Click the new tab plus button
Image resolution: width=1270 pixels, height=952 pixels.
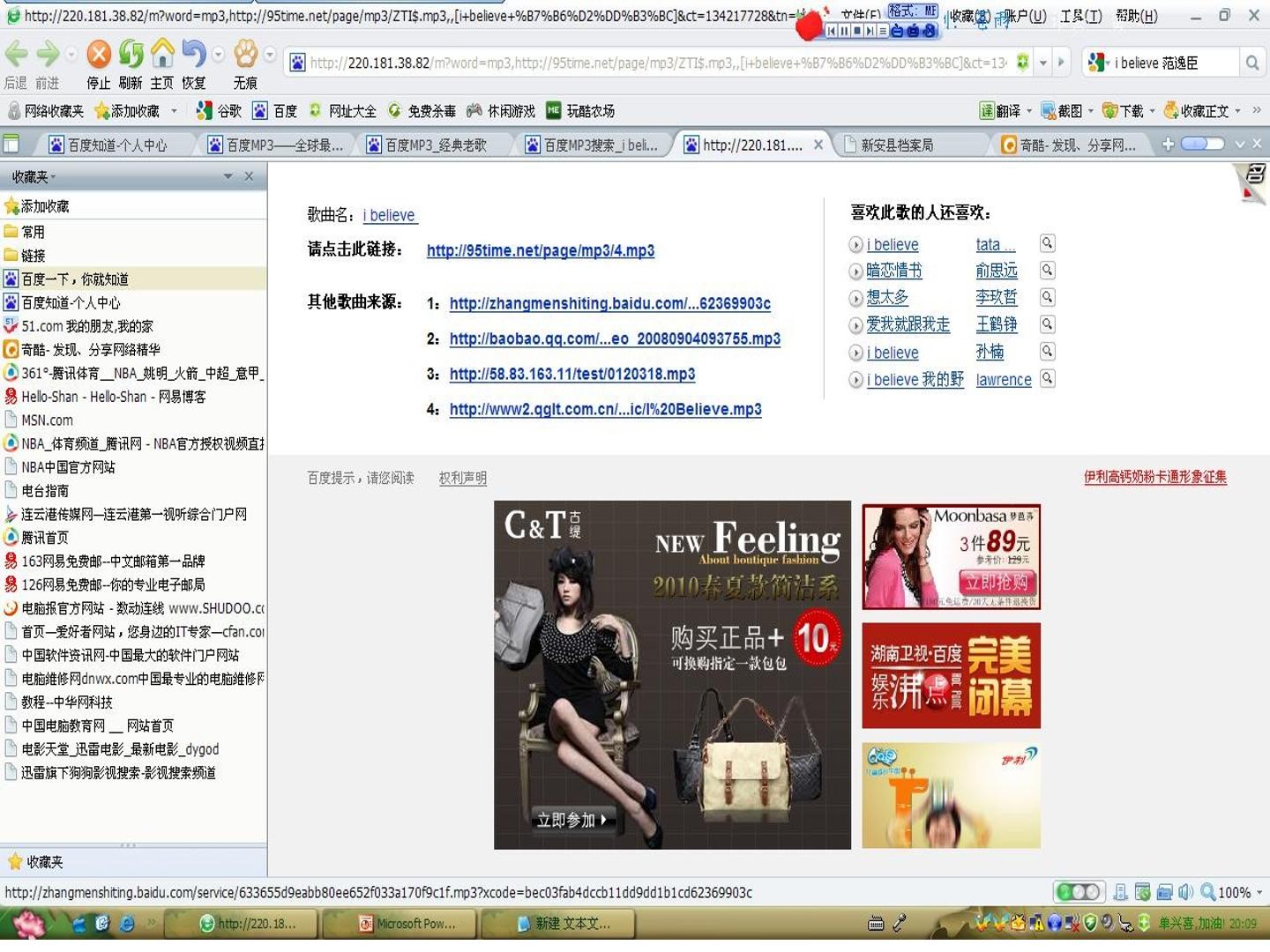click(x=1168, y=144)
